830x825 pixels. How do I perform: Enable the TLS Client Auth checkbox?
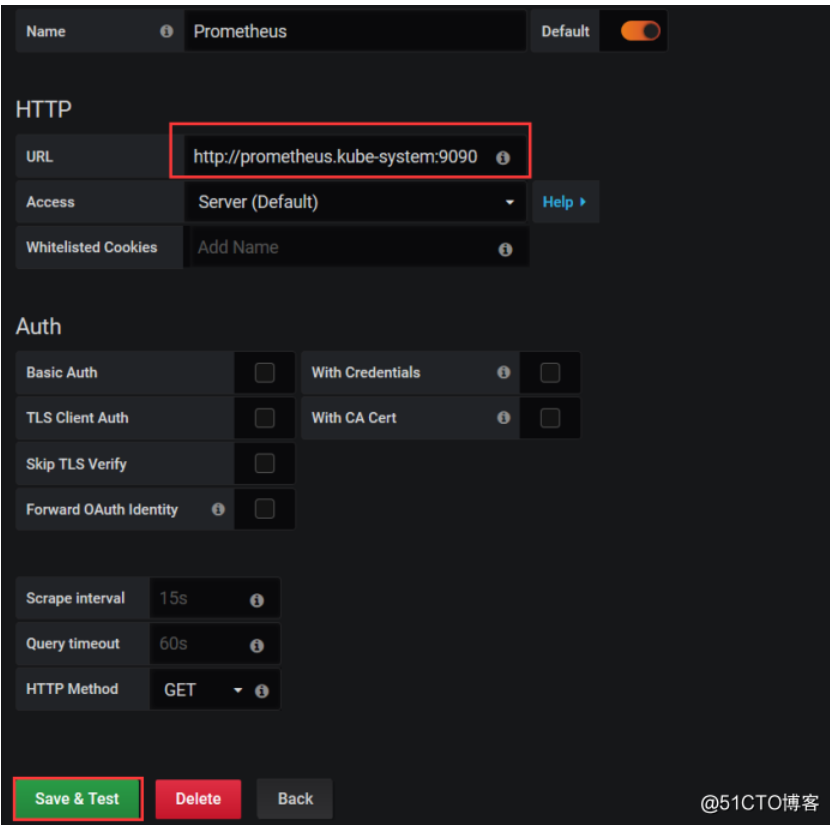pos(264,418)
